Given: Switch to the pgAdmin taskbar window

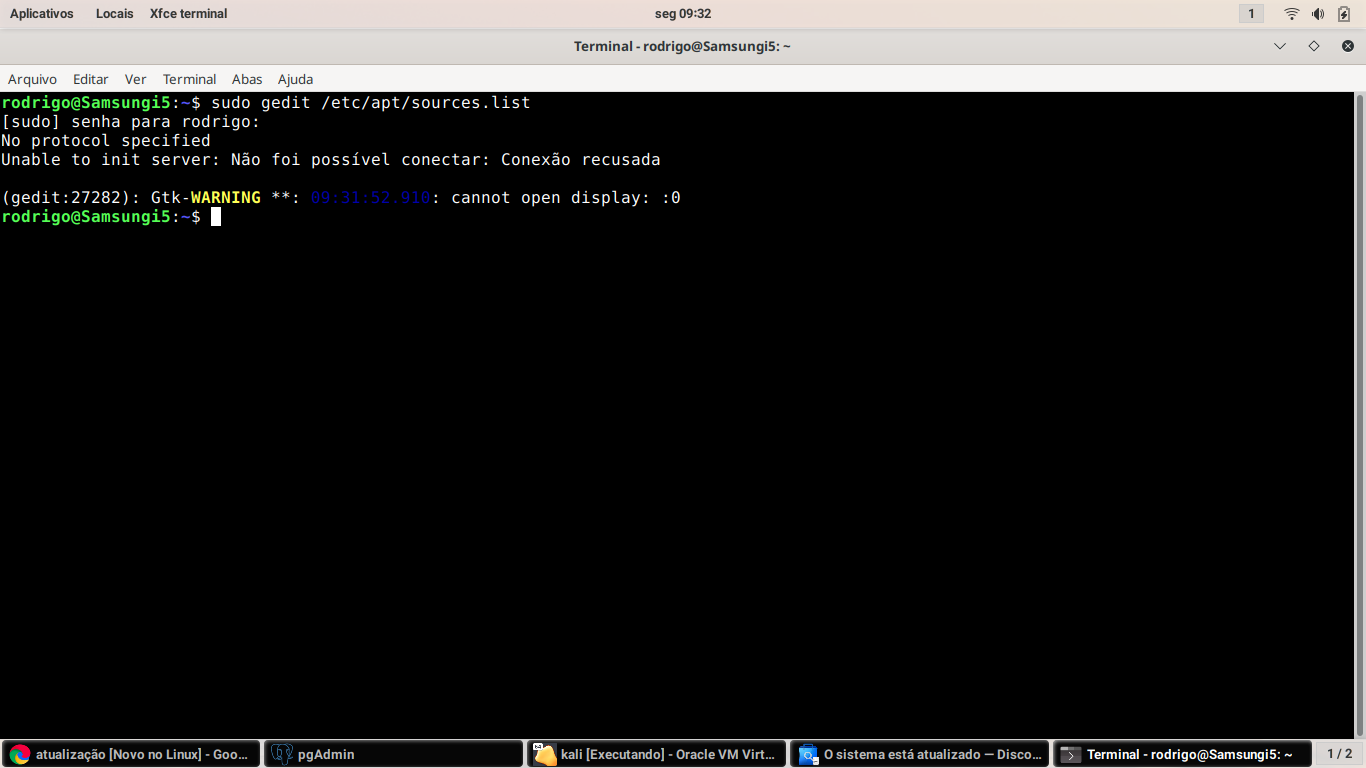Looking at the screenshot, I should coord(393,754).
